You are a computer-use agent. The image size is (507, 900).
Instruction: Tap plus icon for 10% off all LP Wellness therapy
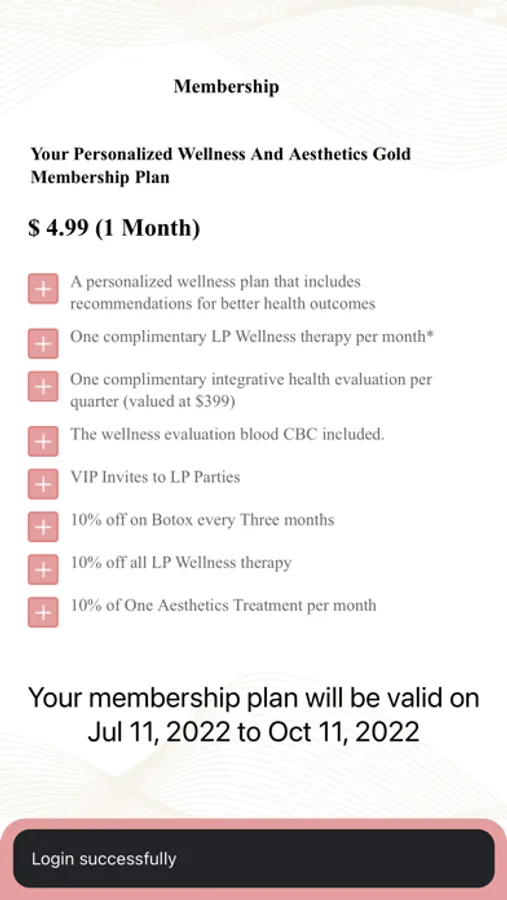(x=43, y=569)
